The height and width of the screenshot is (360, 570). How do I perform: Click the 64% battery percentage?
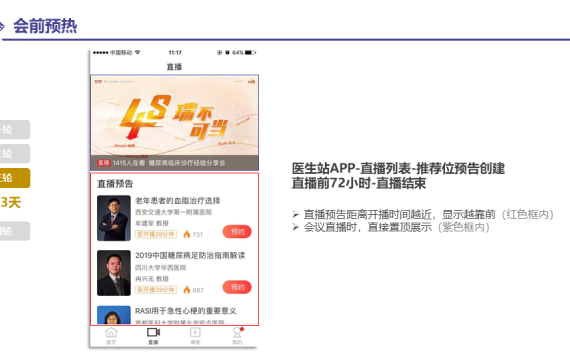tap(238, 53)
